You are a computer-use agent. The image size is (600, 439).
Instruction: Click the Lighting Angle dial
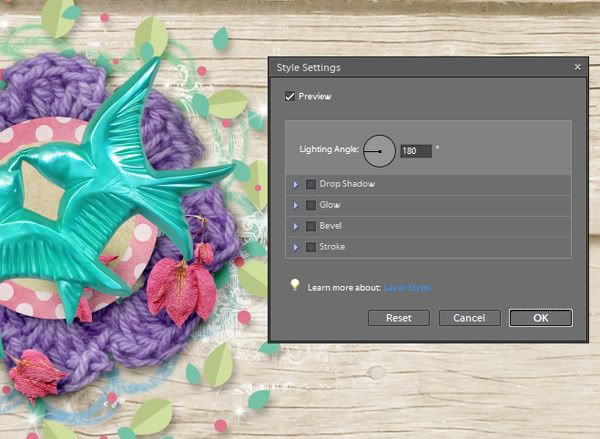379,151
